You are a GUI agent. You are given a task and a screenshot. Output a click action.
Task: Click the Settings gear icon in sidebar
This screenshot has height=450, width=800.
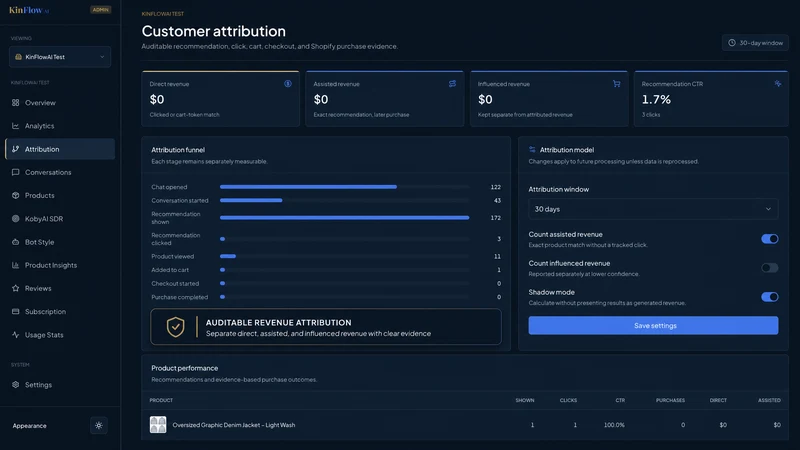[x=15, y=385]
